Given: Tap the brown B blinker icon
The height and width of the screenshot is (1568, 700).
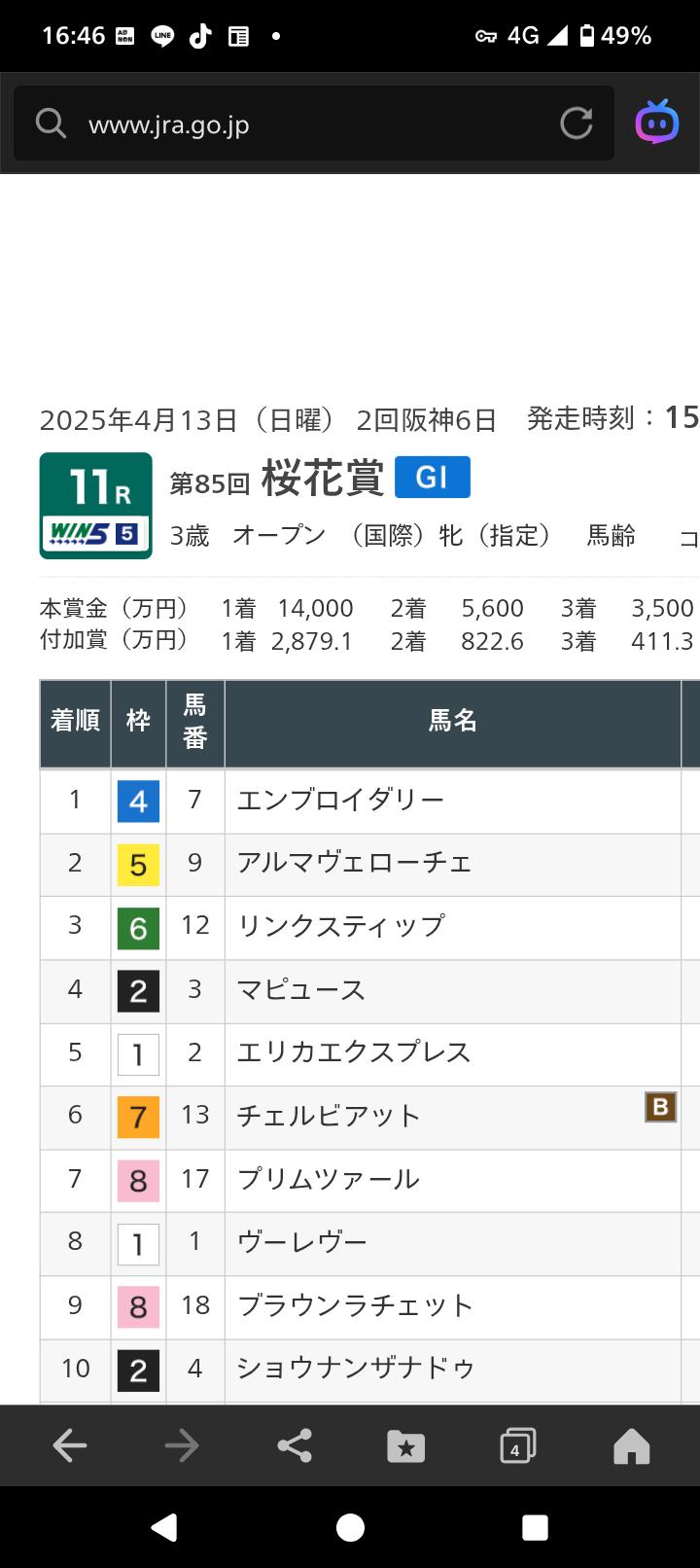Looking at the screenshot, I should coord(660,1107).
